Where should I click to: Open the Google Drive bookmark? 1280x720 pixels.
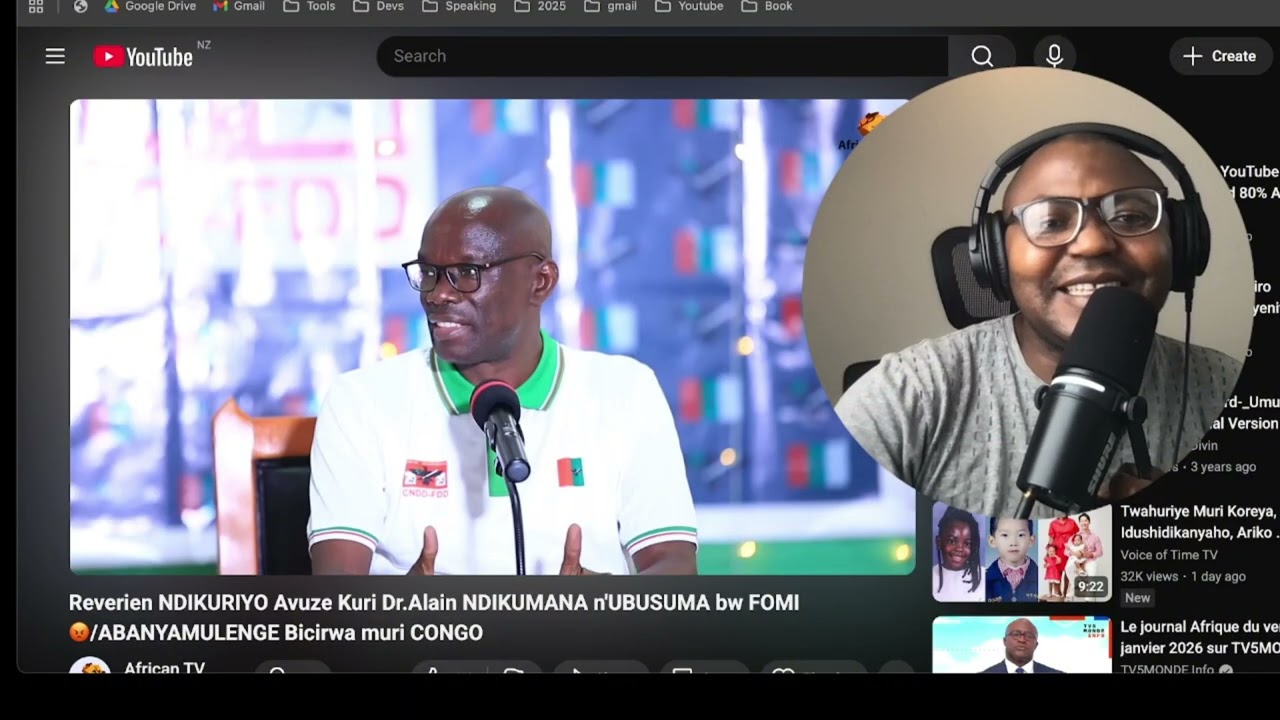(x=150, y=6)
